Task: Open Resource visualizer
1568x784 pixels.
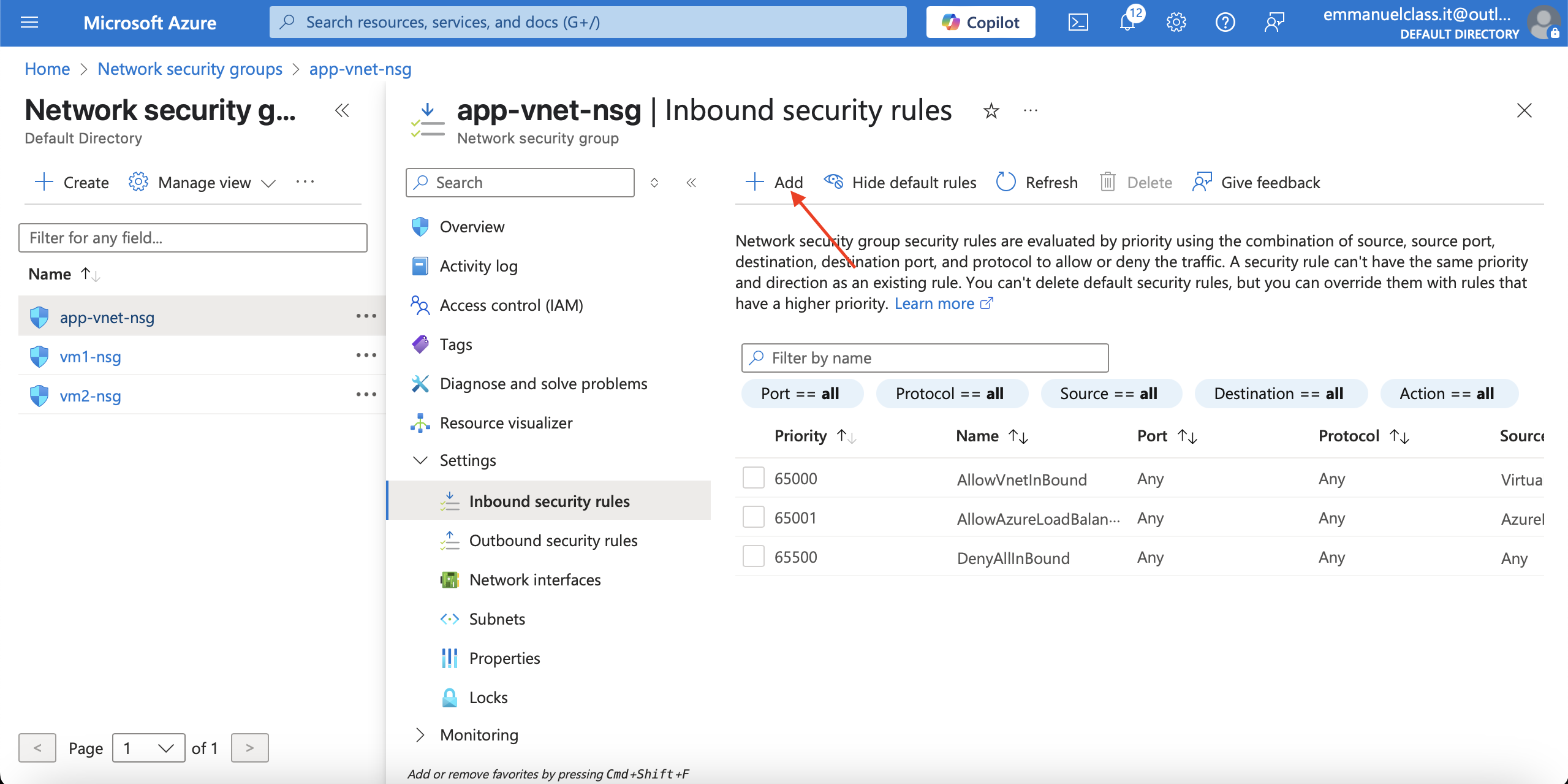Action: (506, 423)
